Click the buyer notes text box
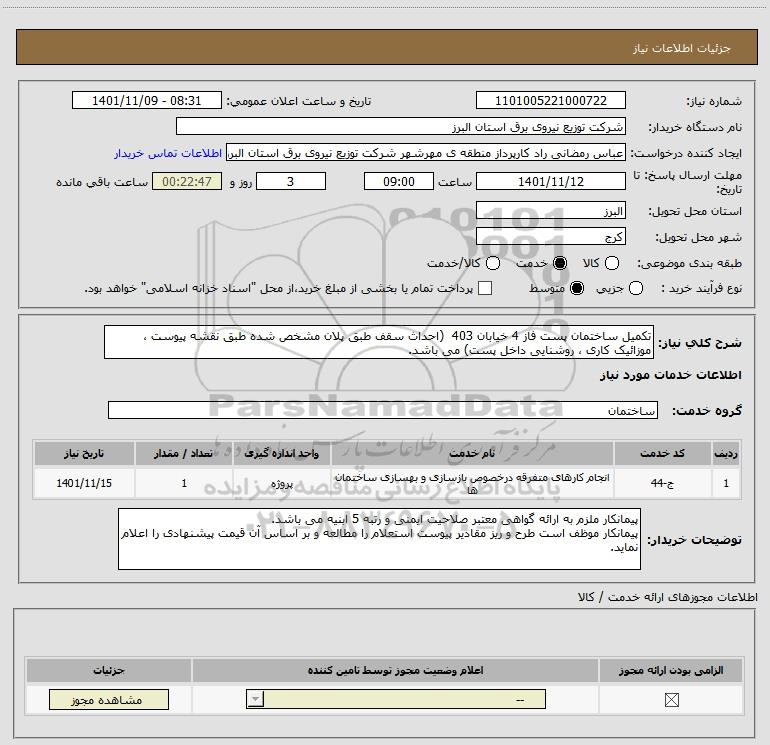This screenshot has width=770, height=745. [379, 539]
